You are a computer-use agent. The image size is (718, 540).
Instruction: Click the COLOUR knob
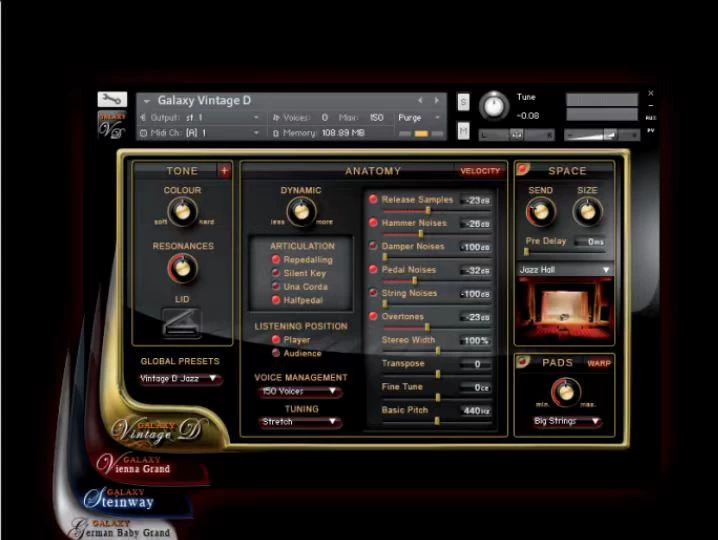[182, 212]
